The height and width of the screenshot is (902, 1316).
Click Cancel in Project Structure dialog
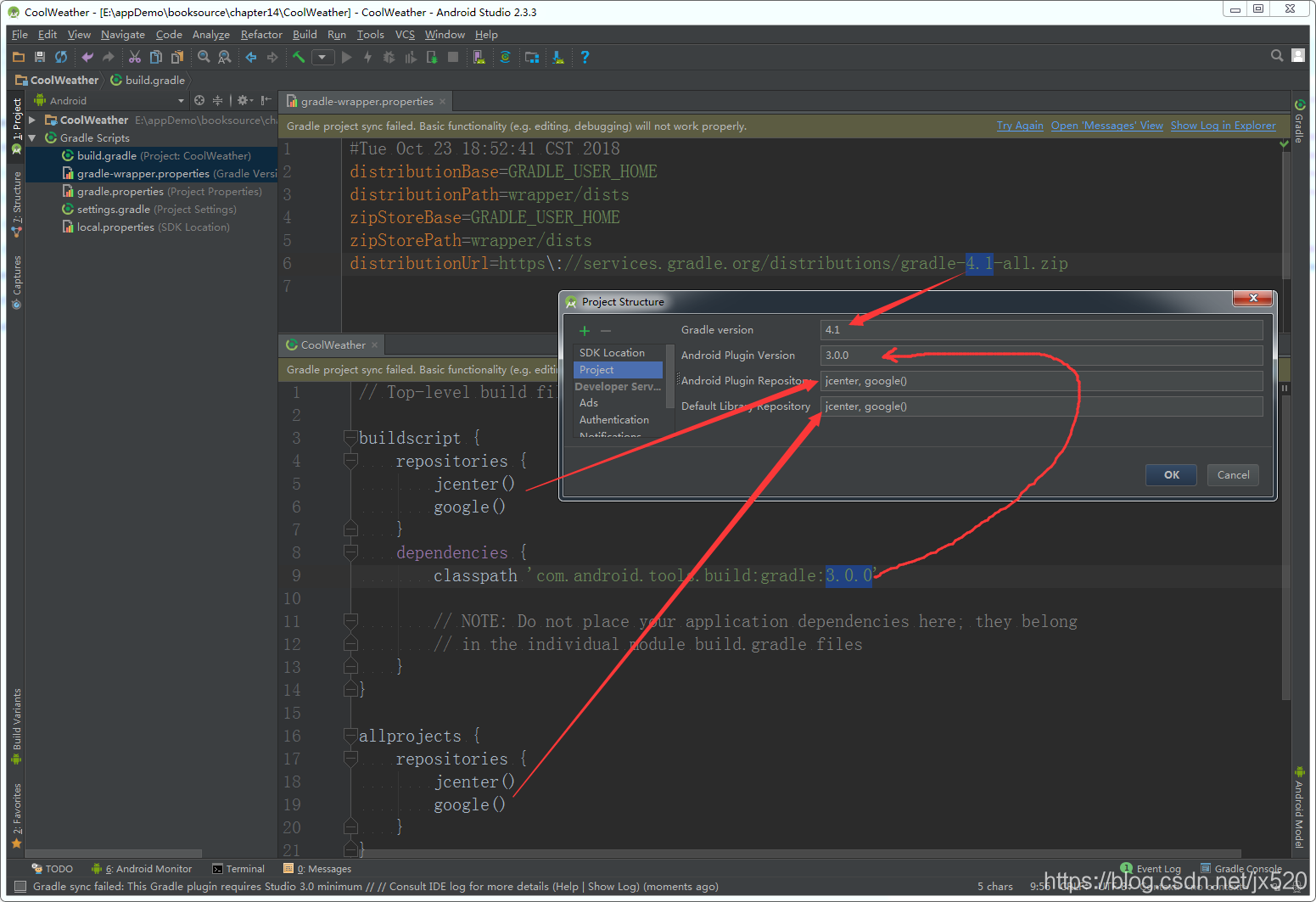pos(1233,475)
